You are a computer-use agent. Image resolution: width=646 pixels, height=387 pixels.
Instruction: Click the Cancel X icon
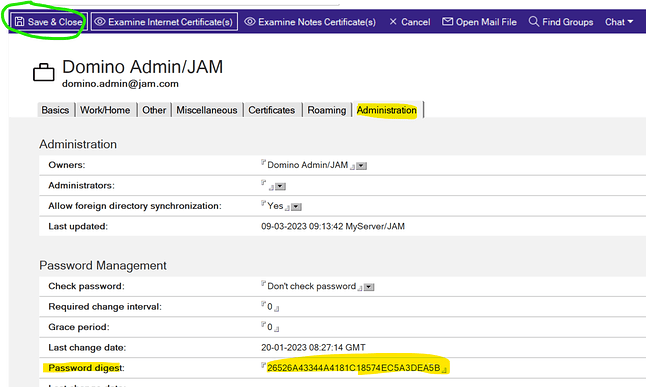tap(393, 21)
